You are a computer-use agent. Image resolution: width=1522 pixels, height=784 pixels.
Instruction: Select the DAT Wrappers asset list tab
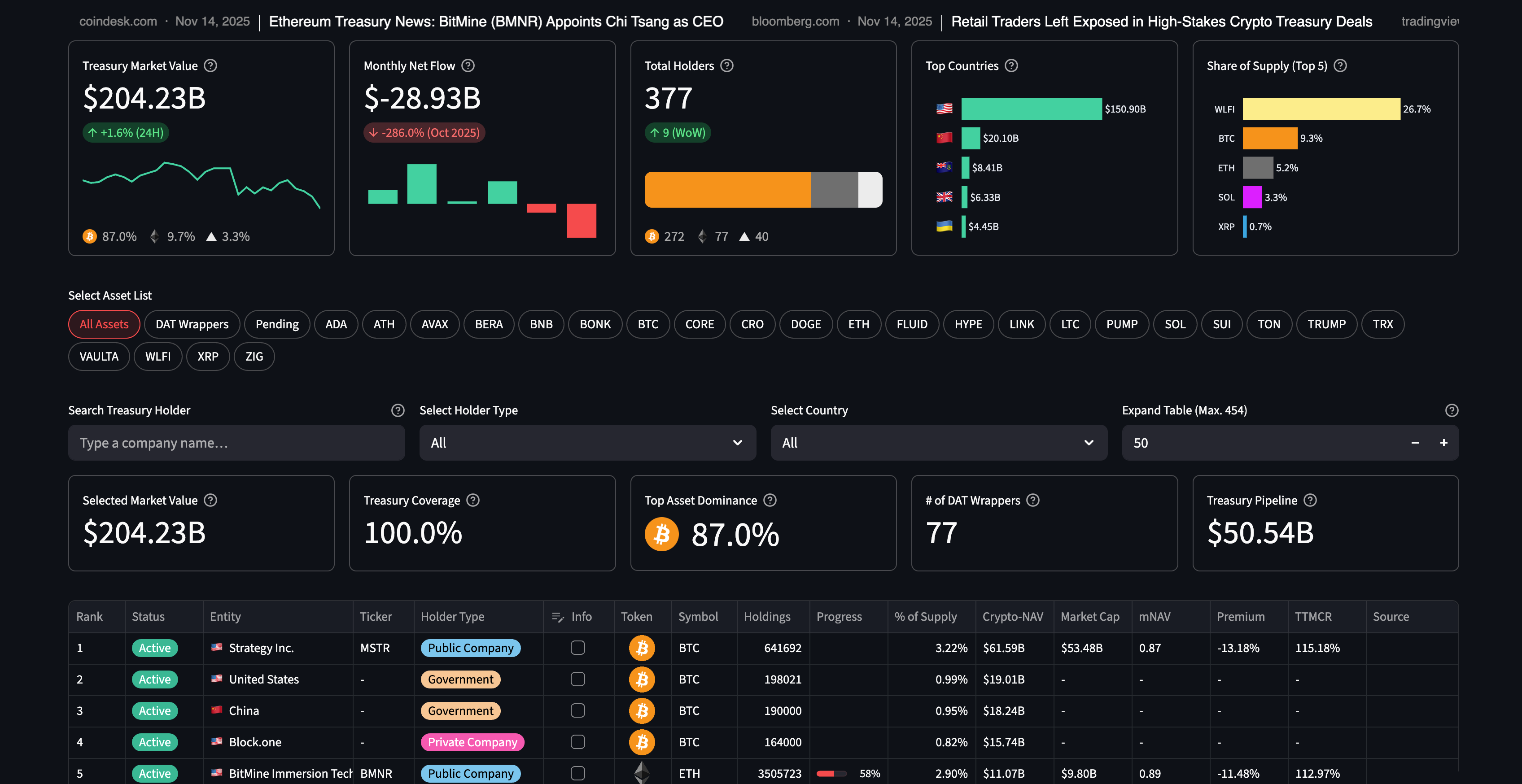click(192, 324)
